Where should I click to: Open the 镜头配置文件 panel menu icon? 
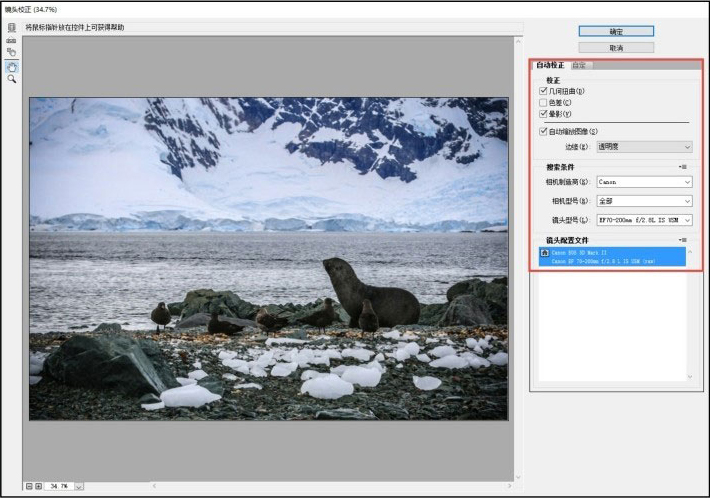683,240
